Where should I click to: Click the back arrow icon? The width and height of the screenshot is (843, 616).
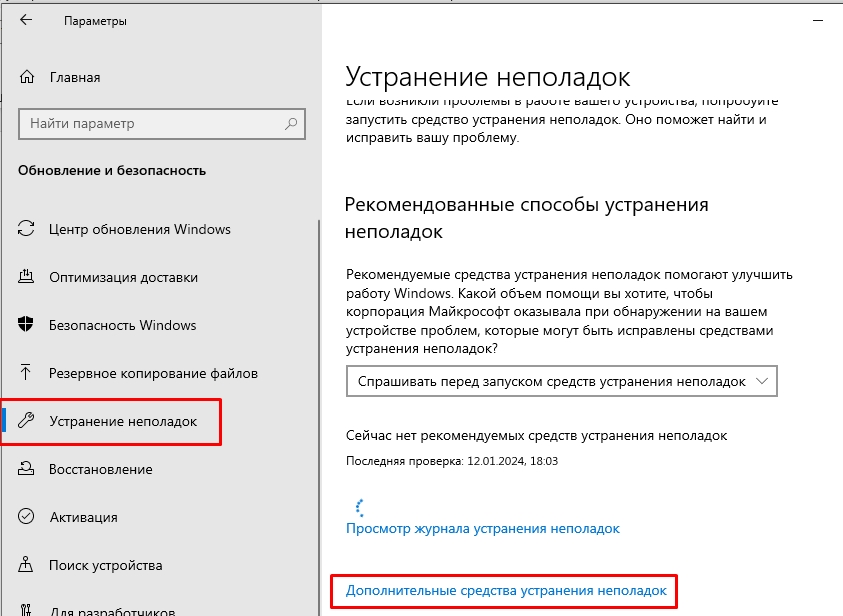point(27,20)
